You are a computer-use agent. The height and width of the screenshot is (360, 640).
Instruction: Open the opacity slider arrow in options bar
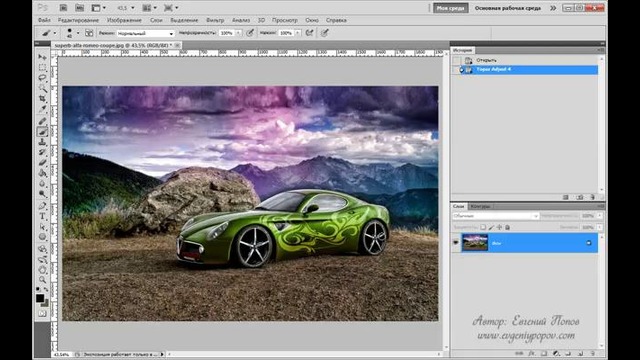coord(238,33)
